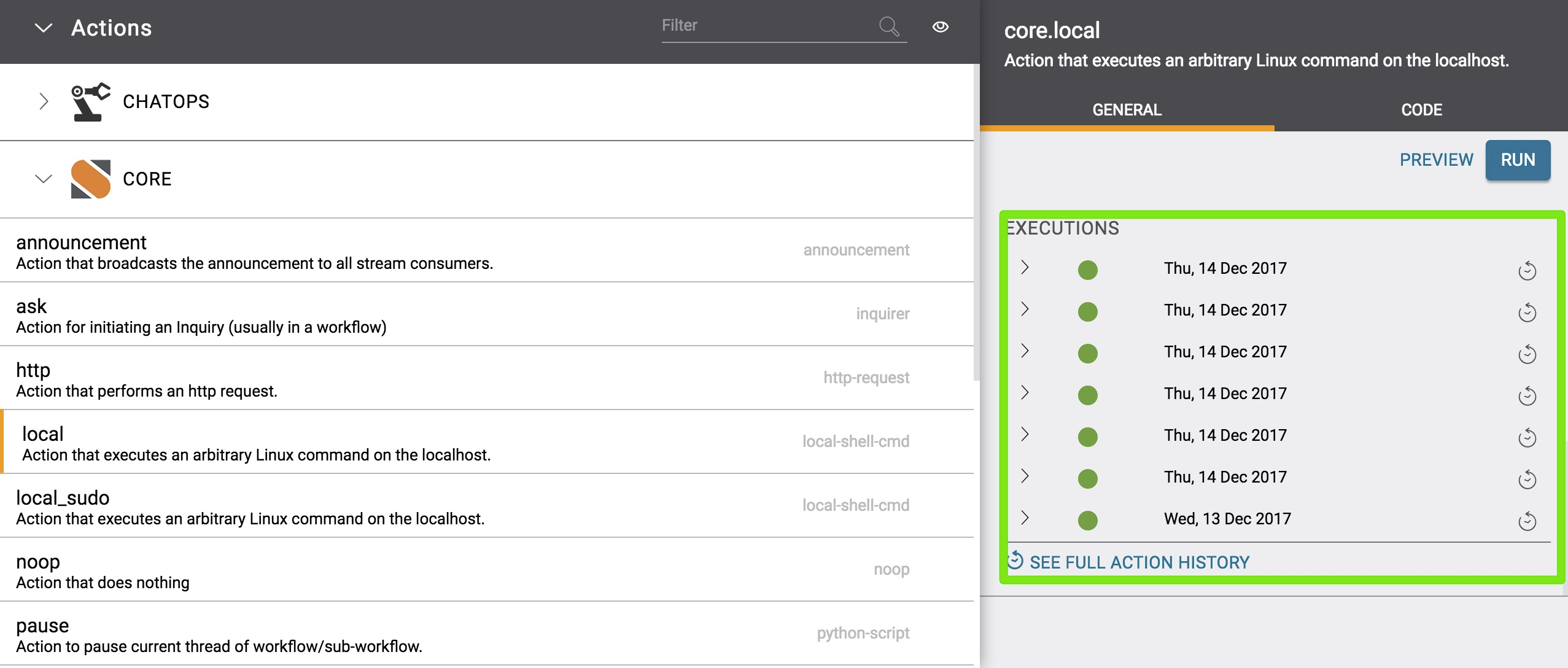Click the green status dot of the first Thu, 14 Dec execution
Screen dimensions: 1568x668
[x=1087, y=269]
